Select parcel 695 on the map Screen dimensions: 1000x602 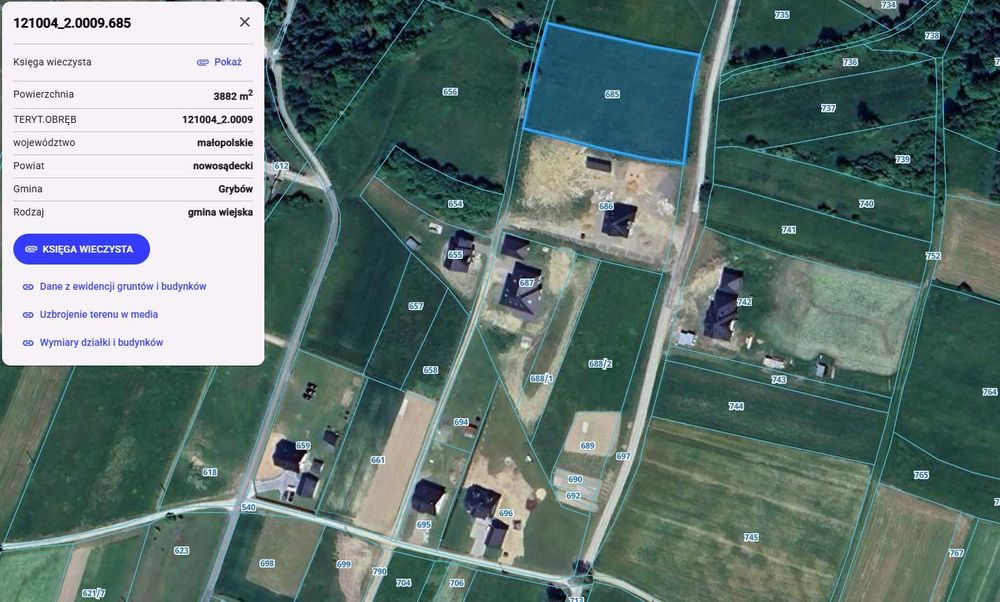pyautogui.click(x=423, y=525)
